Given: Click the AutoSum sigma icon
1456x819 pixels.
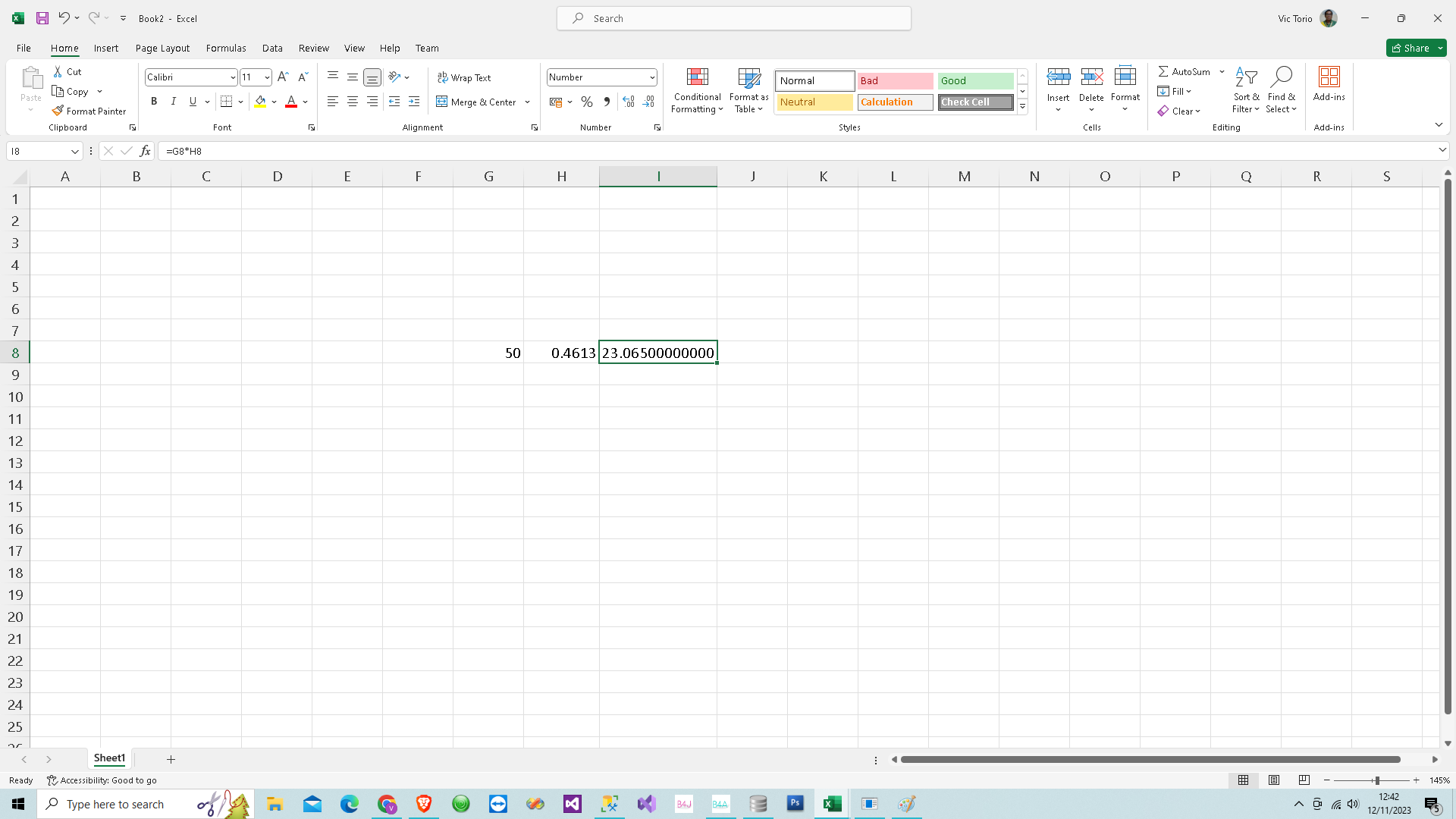Looking at the screenshot, I should click(x=1163, y=71).
